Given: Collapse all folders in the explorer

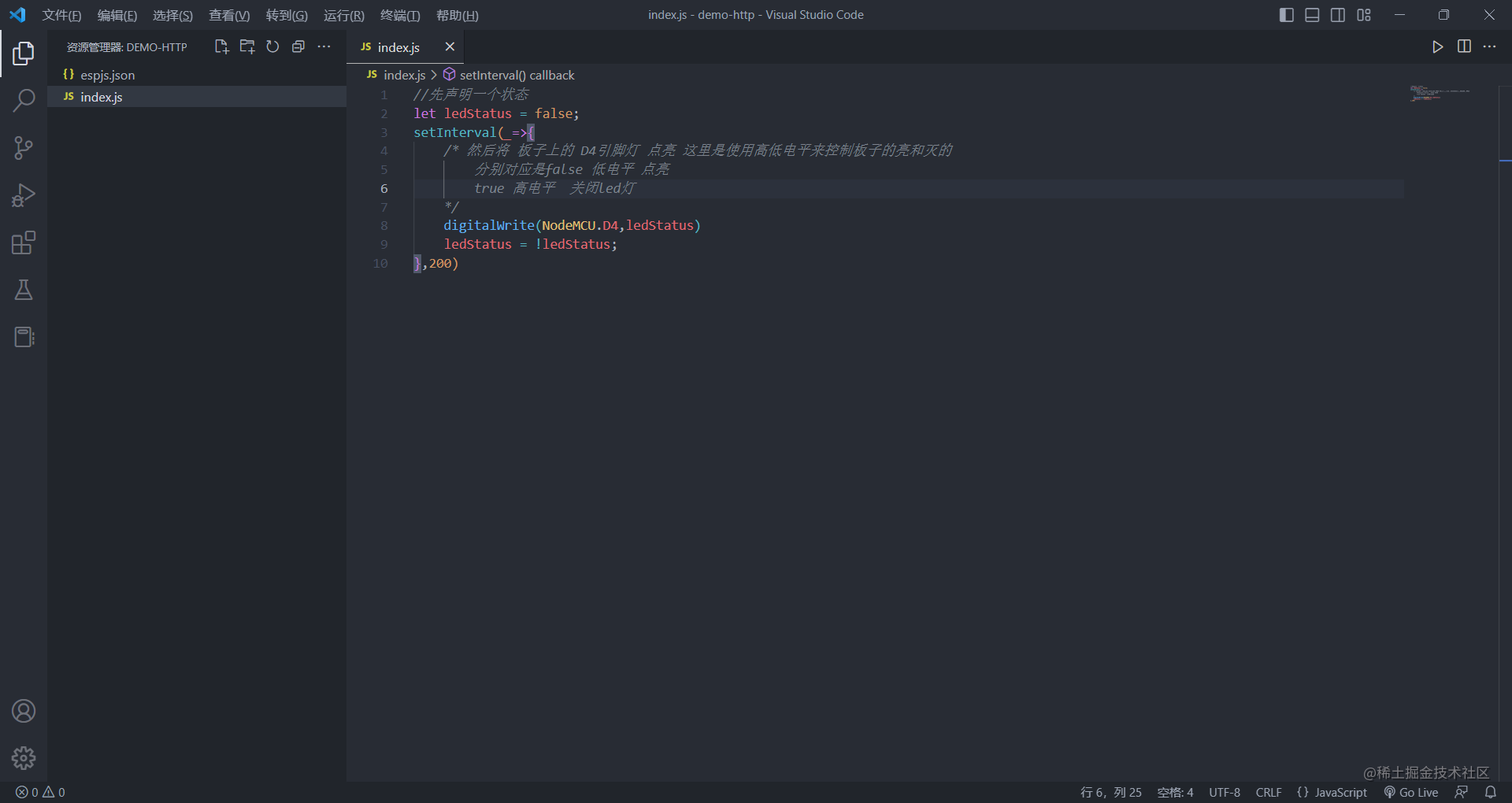Looking at the screenshot, I should pyautogui.click(x=298, y=46).
